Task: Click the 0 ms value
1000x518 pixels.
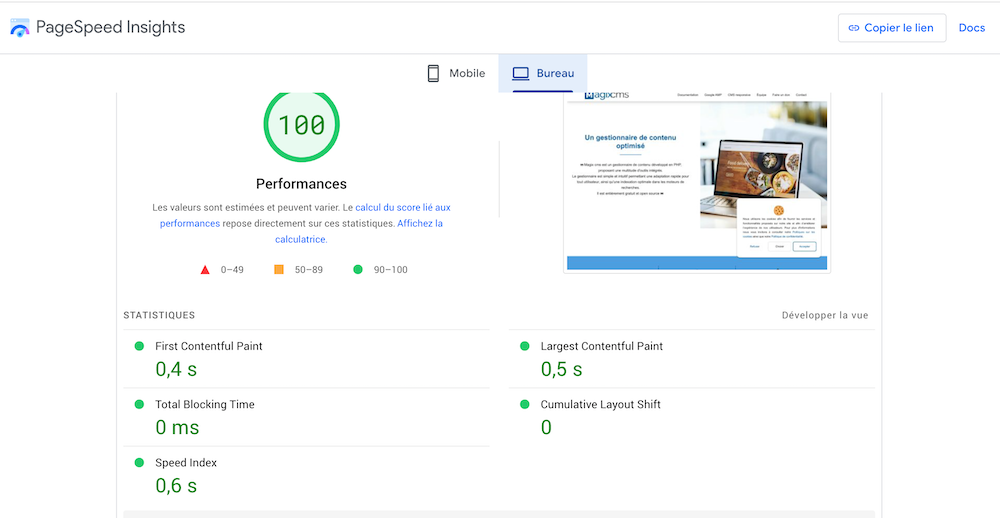Action: 177,427
